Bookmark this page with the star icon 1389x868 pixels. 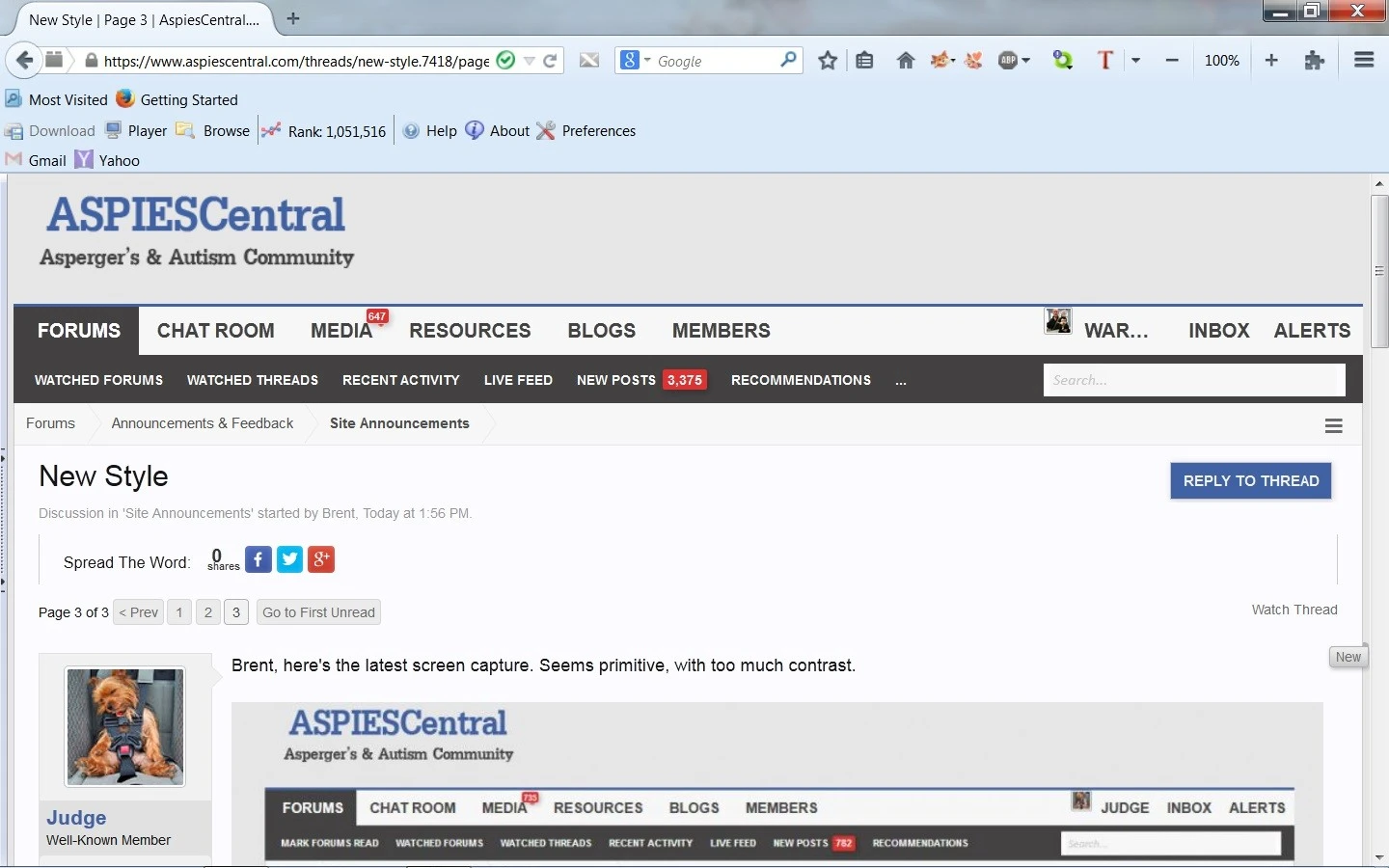[828, 61]
